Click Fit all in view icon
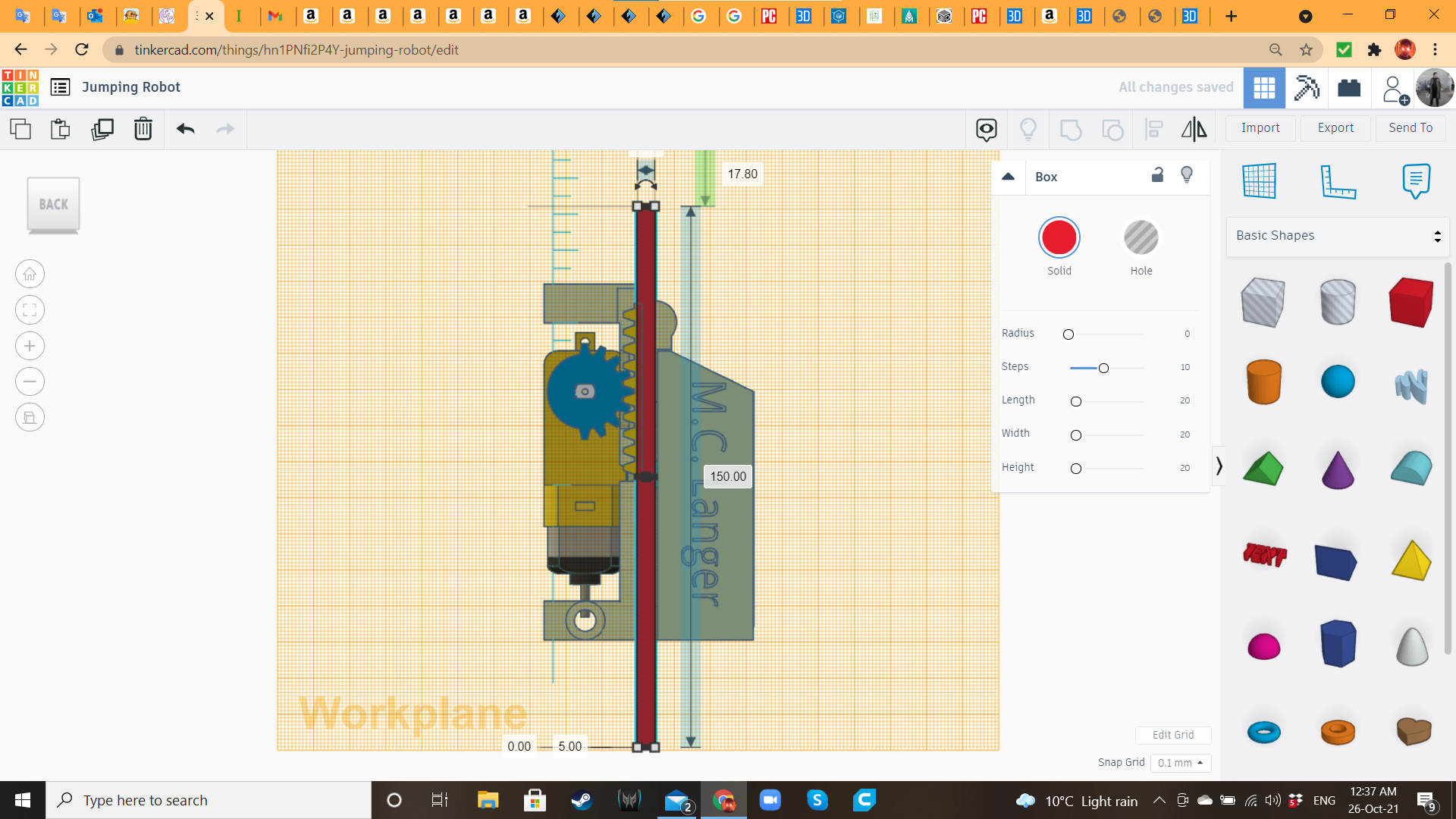The height and width of the screenshot is (819, 1456). coord(30,310)
